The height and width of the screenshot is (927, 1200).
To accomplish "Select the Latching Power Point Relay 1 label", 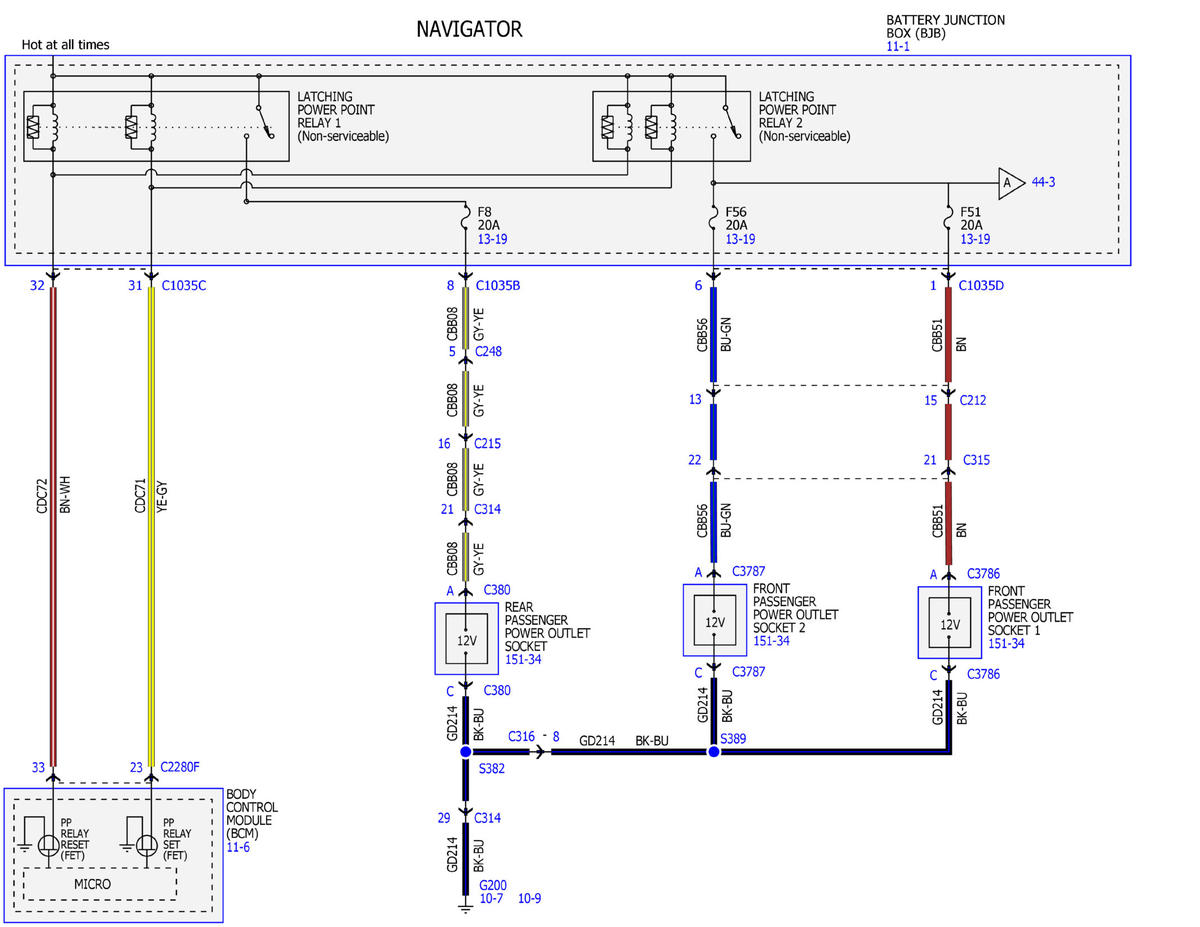I will [x=343, y=116].
